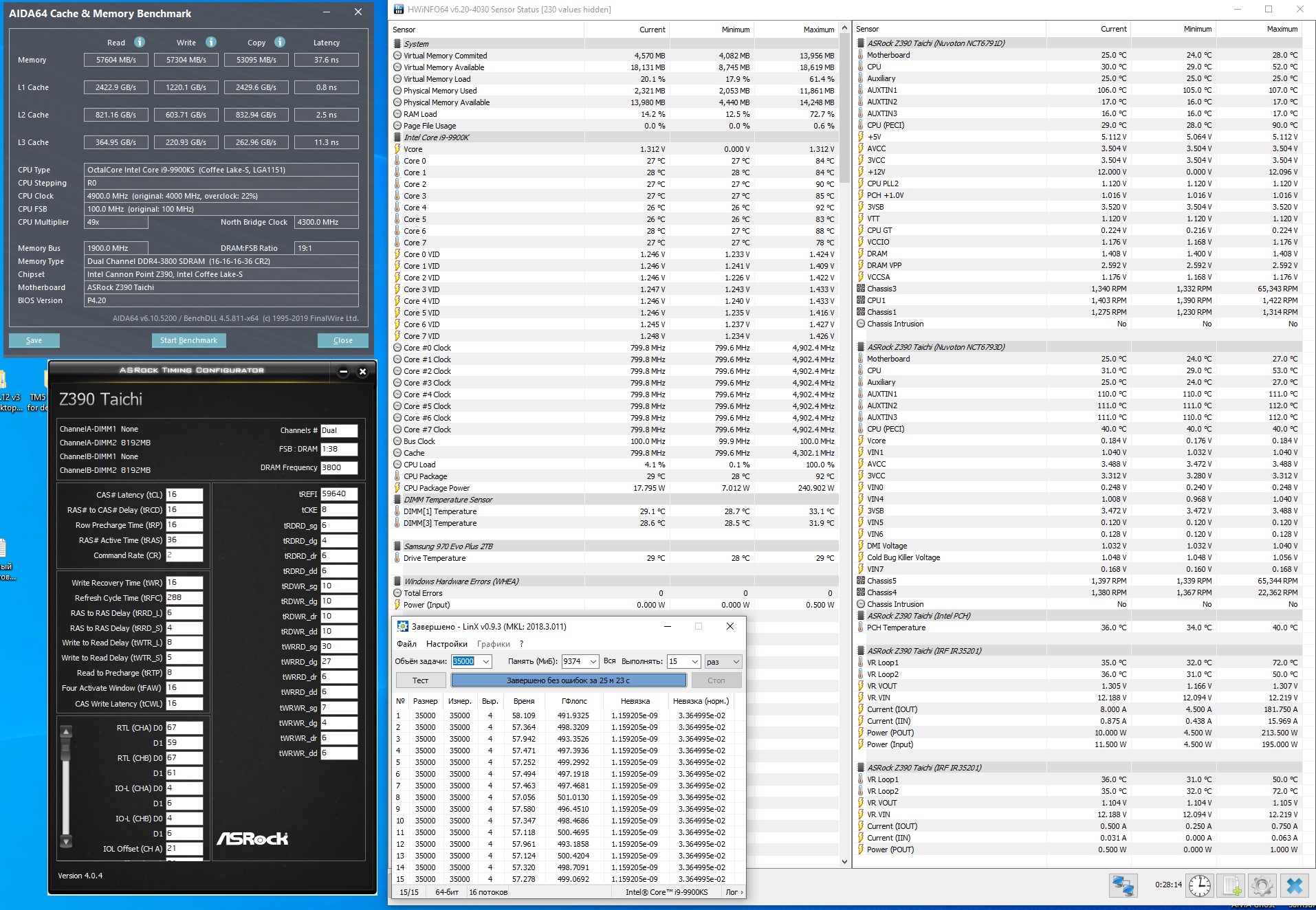This screenshot has width=1316, height=910.
Task: Open HWiNFO sensor settings gear icon
Action: click(x=1262, y=885)
